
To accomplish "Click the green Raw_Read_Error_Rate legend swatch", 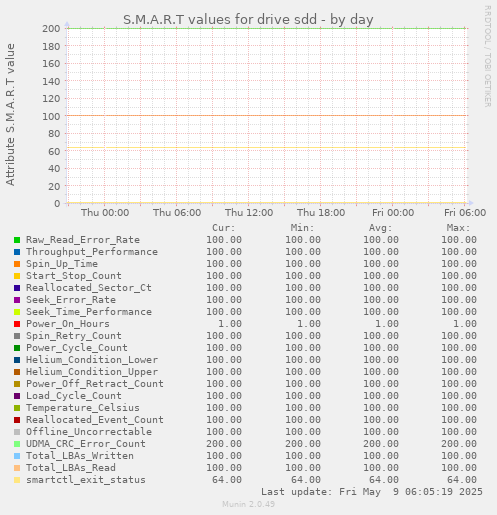I will pos(17,240).
